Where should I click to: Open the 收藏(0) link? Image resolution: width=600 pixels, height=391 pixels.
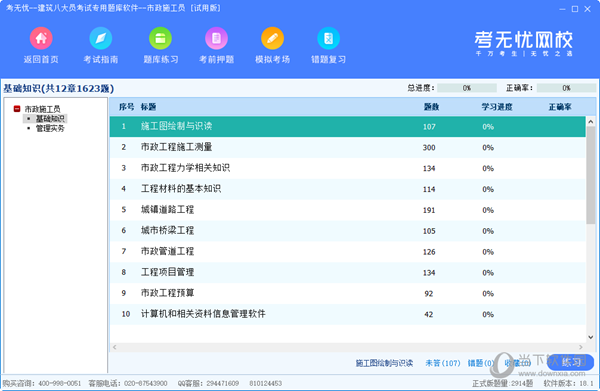[x=517, y=363]
